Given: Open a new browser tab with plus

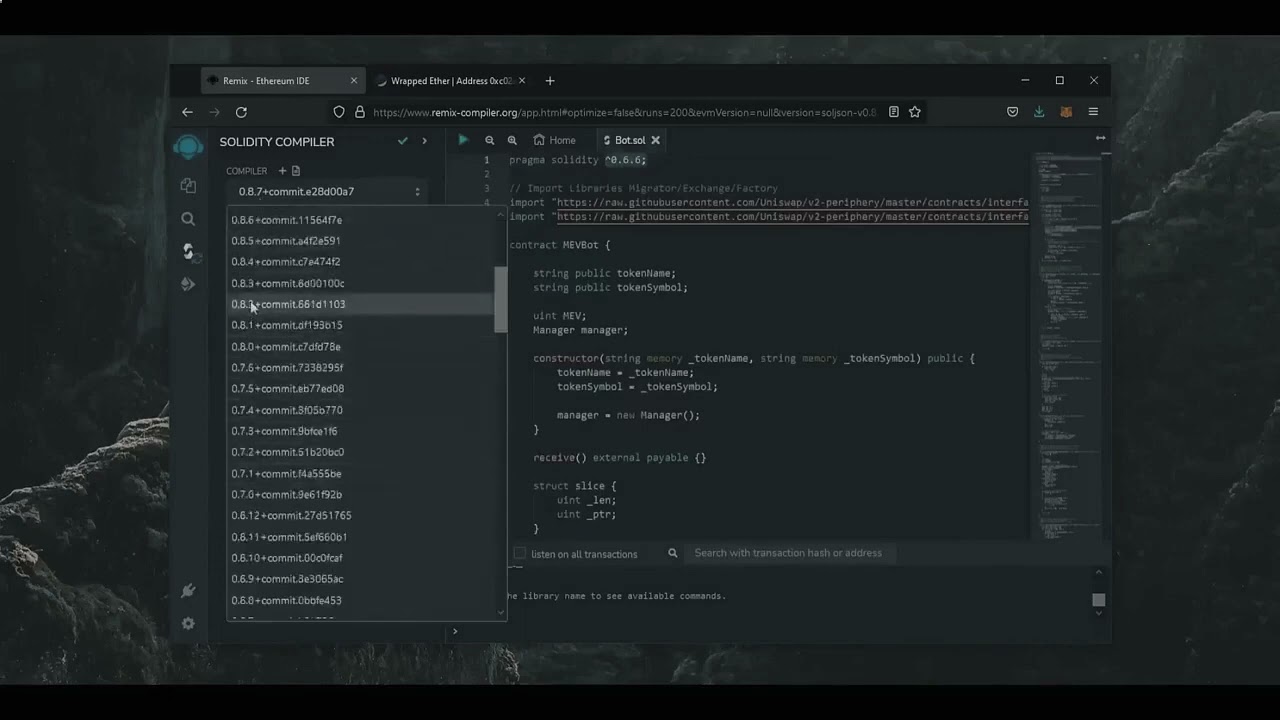Looking at the screenshot, I should [x=550, y=81].
